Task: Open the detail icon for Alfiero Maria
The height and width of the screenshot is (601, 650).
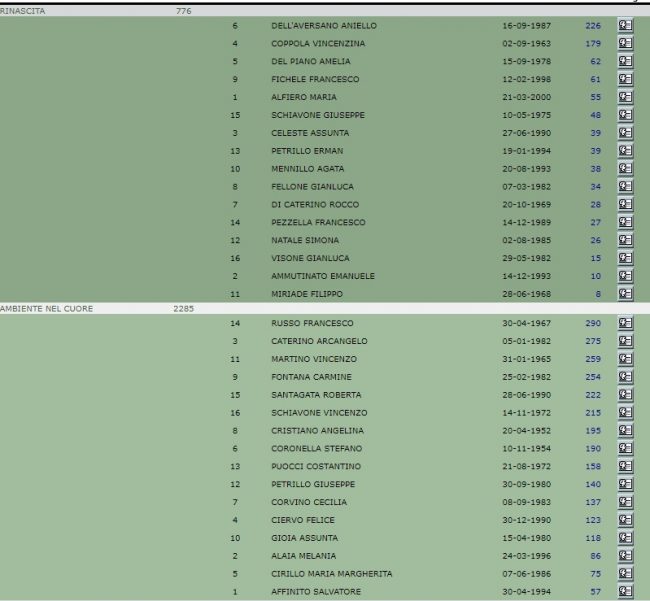Action: point(625,97)
